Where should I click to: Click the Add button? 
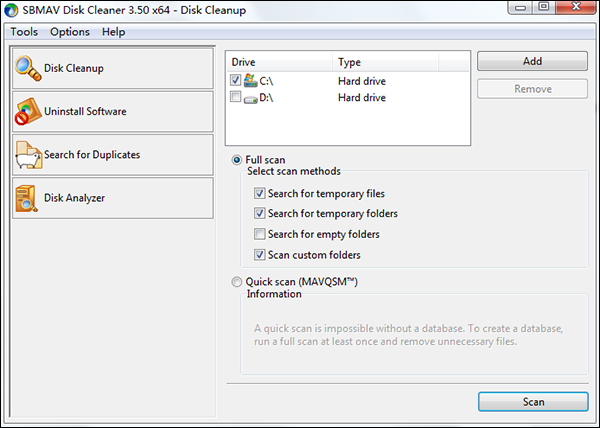point(532,61)
